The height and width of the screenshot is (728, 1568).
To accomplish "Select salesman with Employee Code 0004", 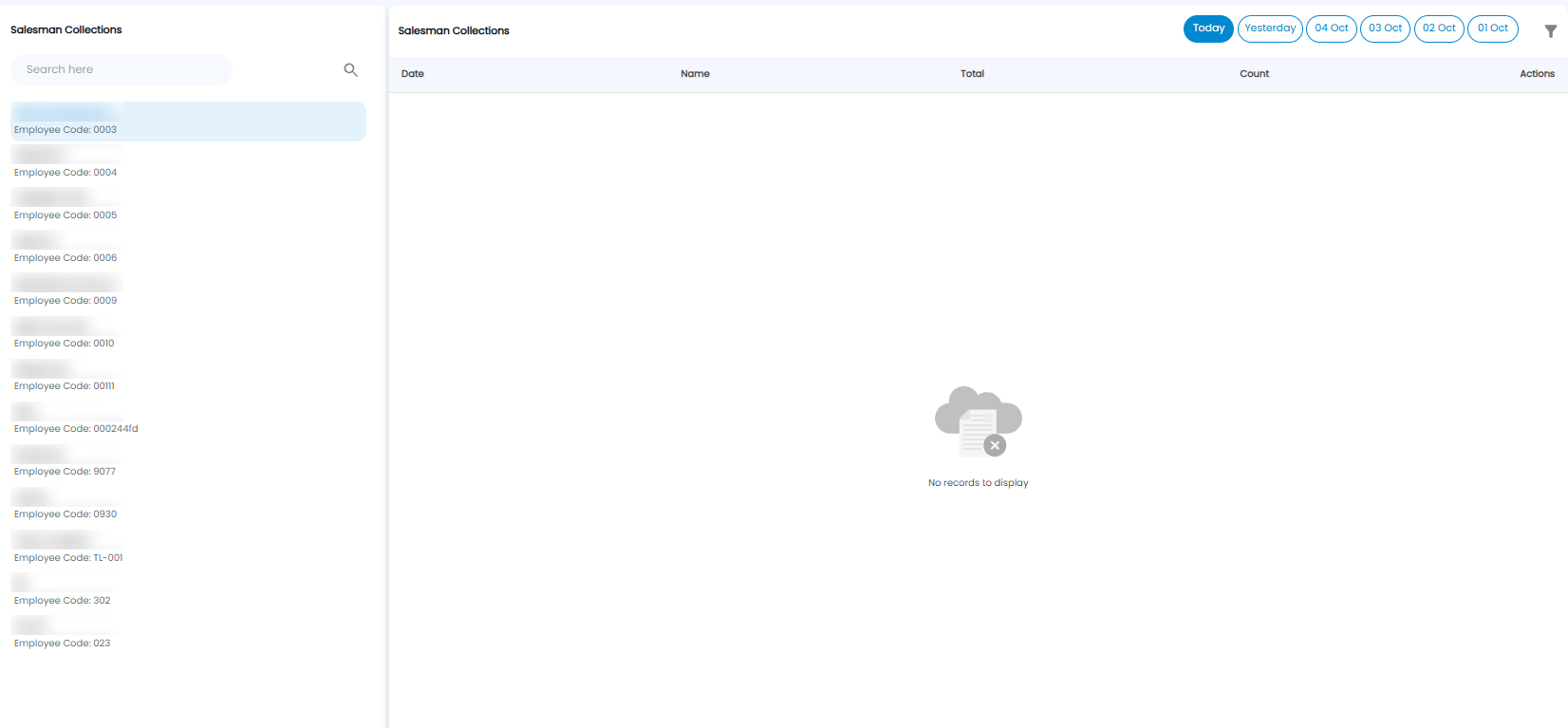I will (188, 163).
